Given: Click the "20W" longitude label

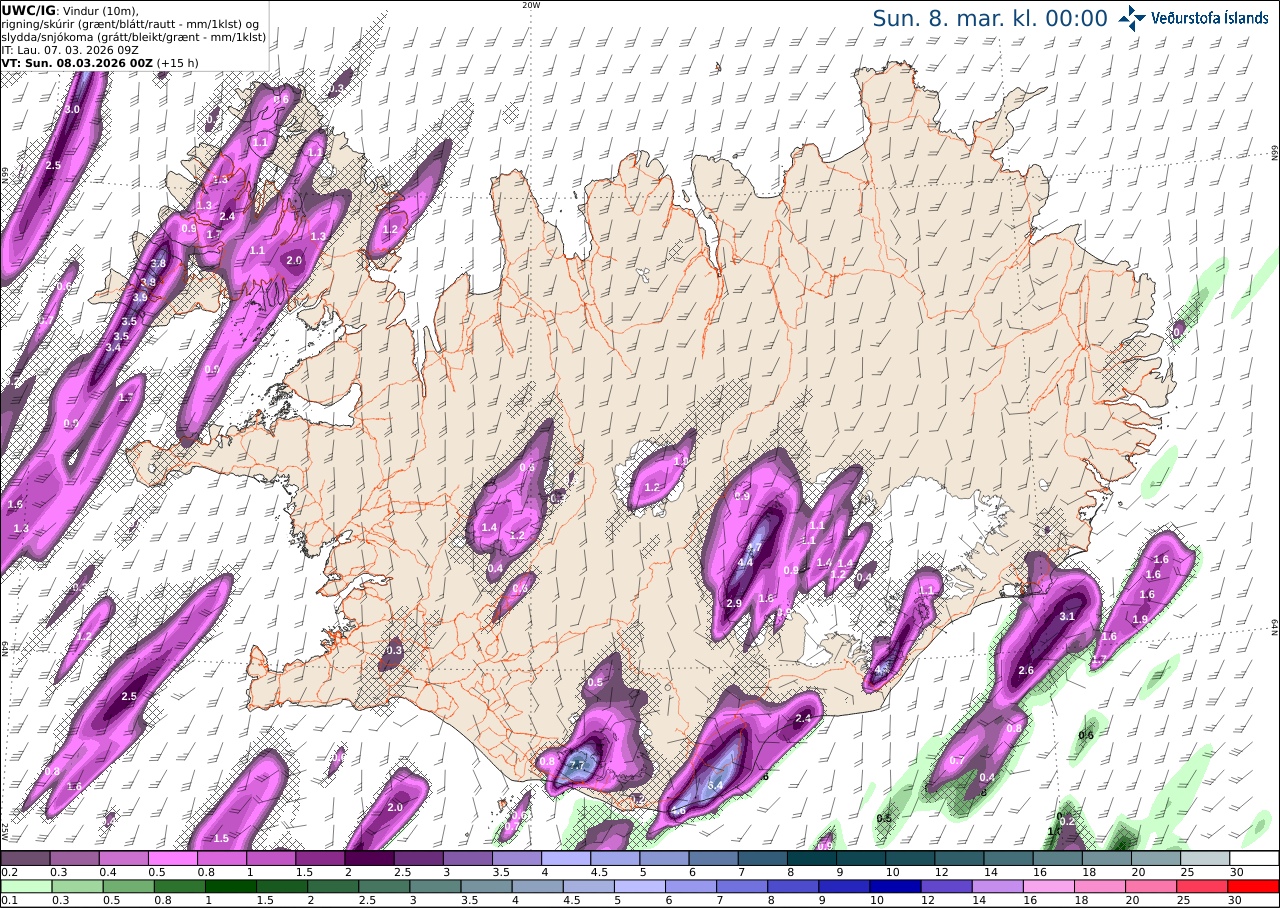Looking at the screenshot, I should 531,5.
